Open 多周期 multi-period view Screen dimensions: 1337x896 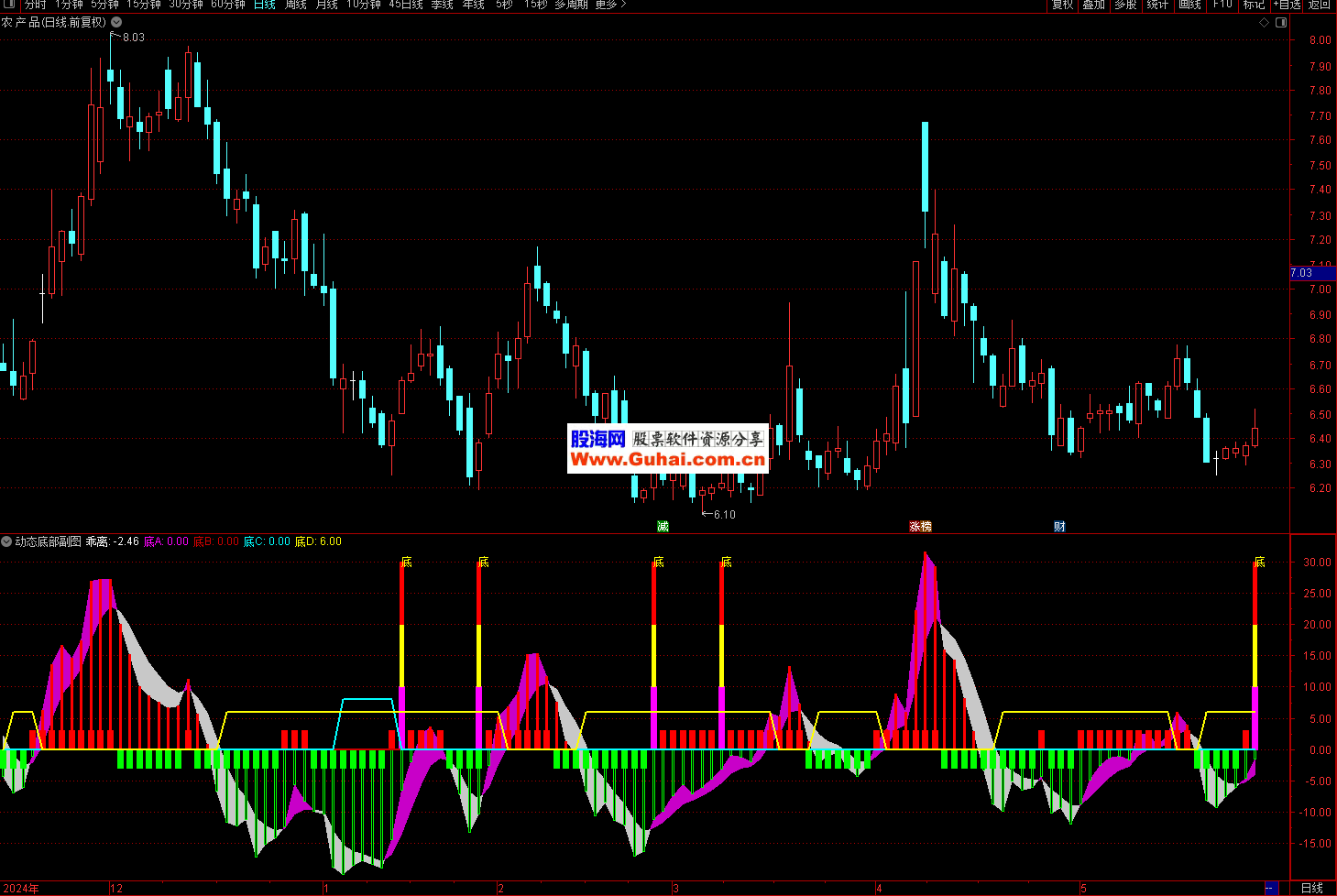click(x=571, y=5)
